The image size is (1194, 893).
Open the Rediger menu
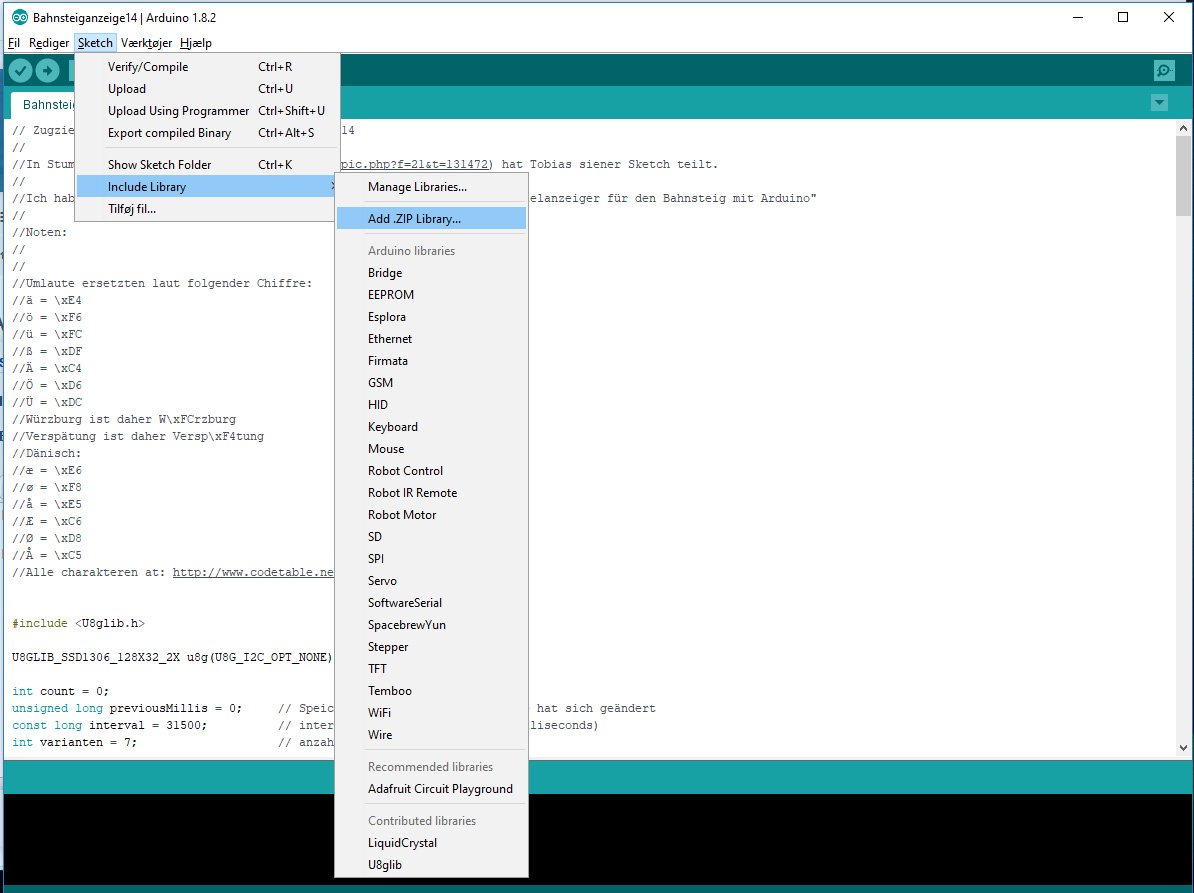(49, 43)
